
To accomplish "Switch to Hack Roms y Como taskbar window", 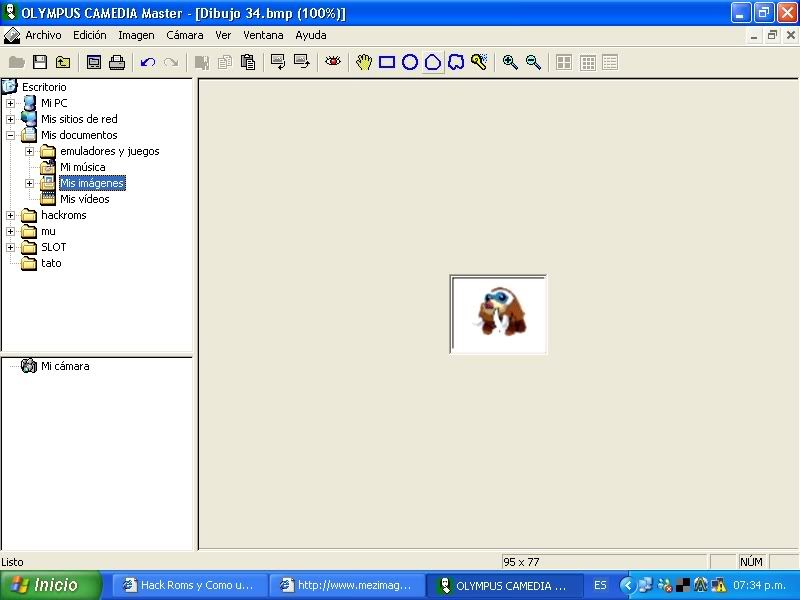I will pyautogui.click(x=189, y=585).
